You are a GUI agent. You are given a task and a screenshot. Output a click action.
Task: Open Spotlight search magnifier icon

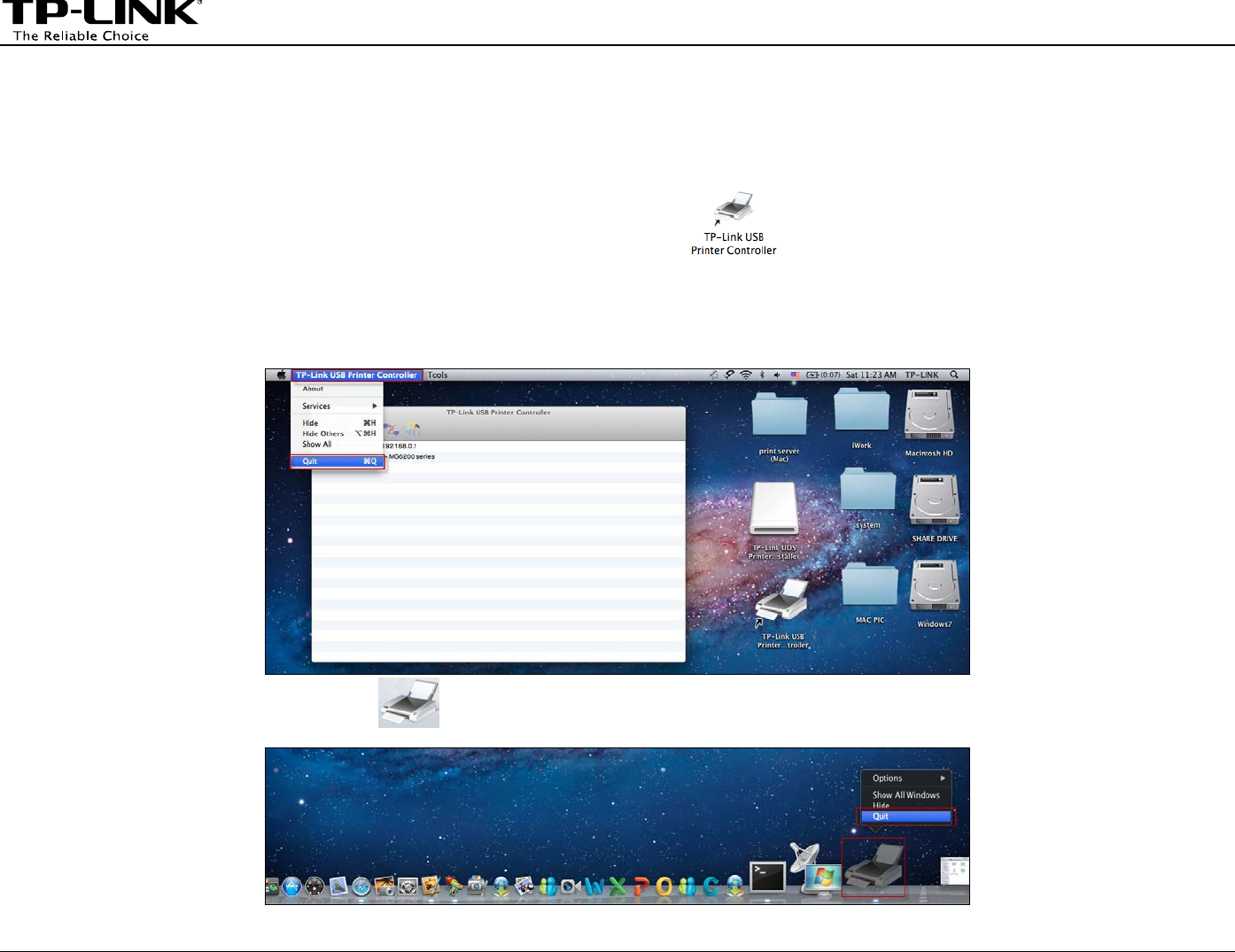(x=954, y=375)
